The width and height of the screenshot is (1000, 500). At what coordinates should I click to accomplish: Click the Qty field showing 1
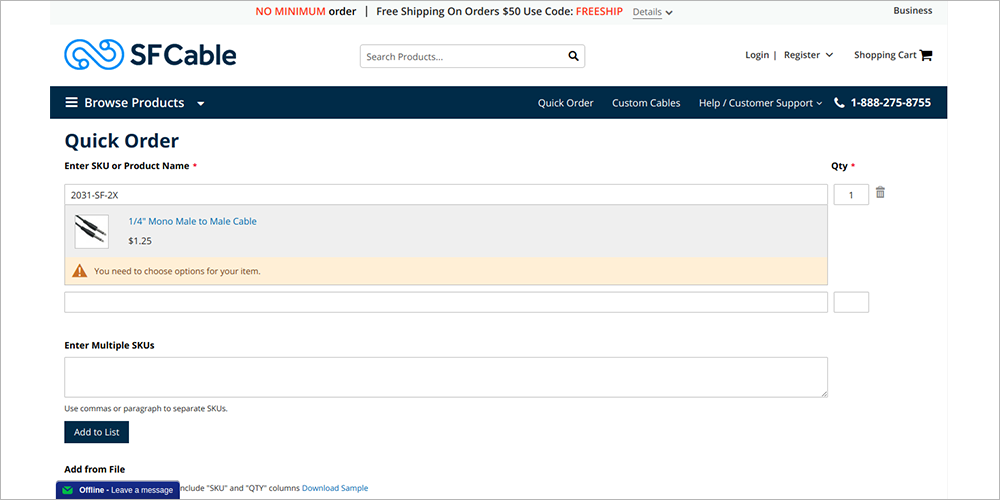pos(851,195)
